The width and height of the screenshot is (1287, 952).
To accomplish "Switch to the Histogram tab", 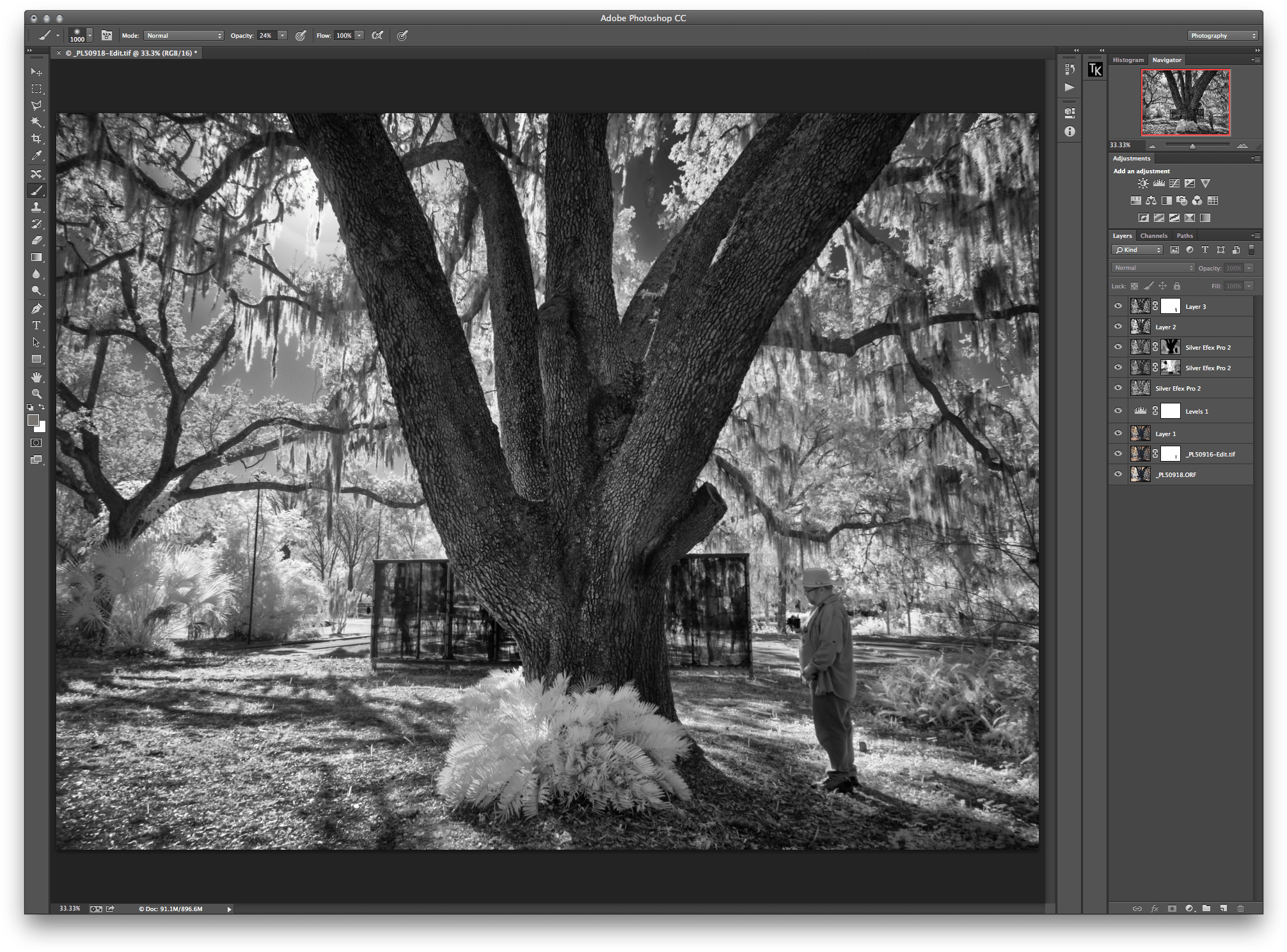I will pyautogui.click(x=1128, y=60).
